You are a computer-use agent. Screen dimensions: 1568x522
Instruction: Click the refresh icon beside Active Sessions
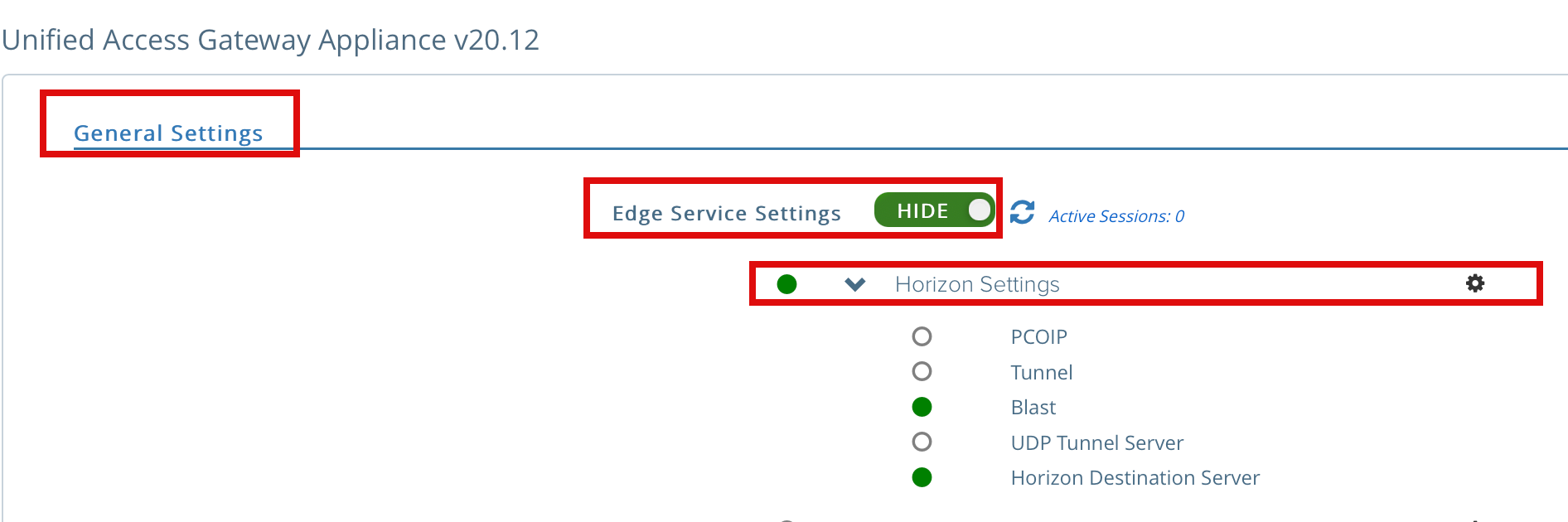point(1022,212)
